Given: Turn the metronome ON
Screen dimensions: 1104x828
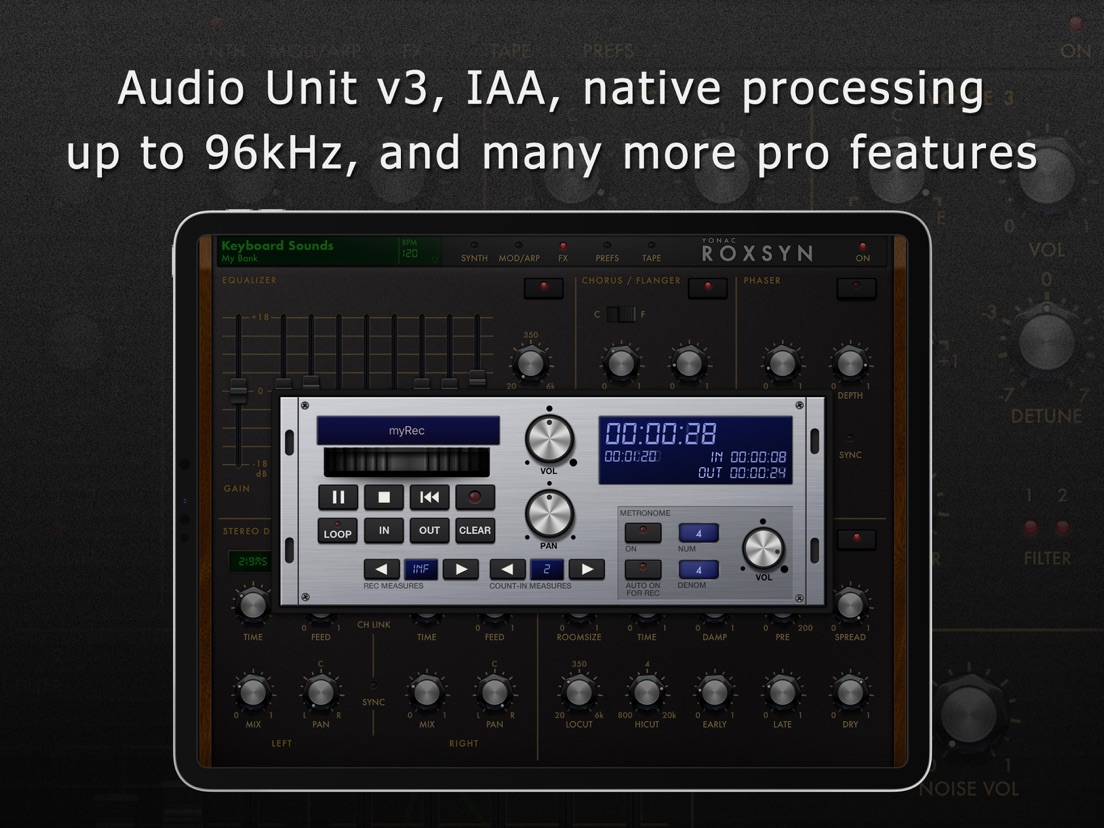Looking at the screenshot, I should pos(643,532).
